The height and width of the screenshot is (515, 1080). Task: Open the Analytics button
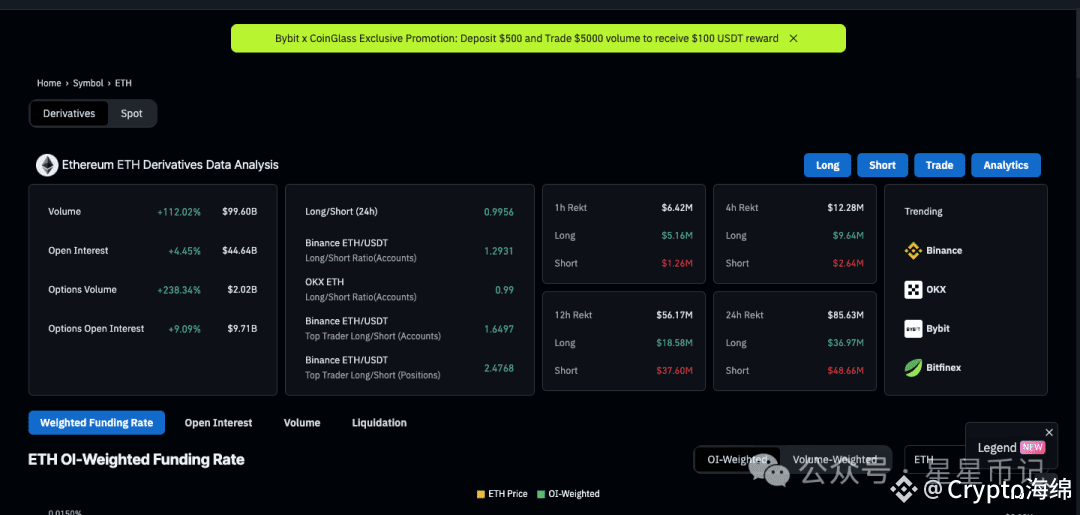(x=1006, y=165)
